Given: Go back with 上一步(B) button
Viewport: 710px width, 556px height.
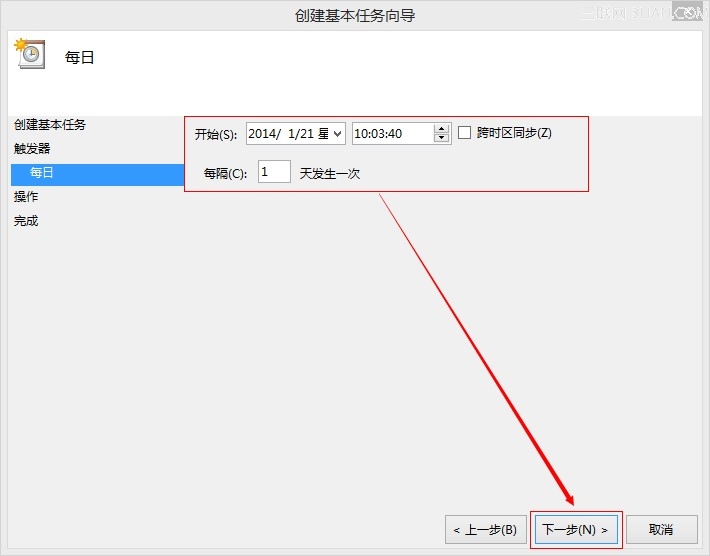Looking at the screenshot, I should pos(485,529).
